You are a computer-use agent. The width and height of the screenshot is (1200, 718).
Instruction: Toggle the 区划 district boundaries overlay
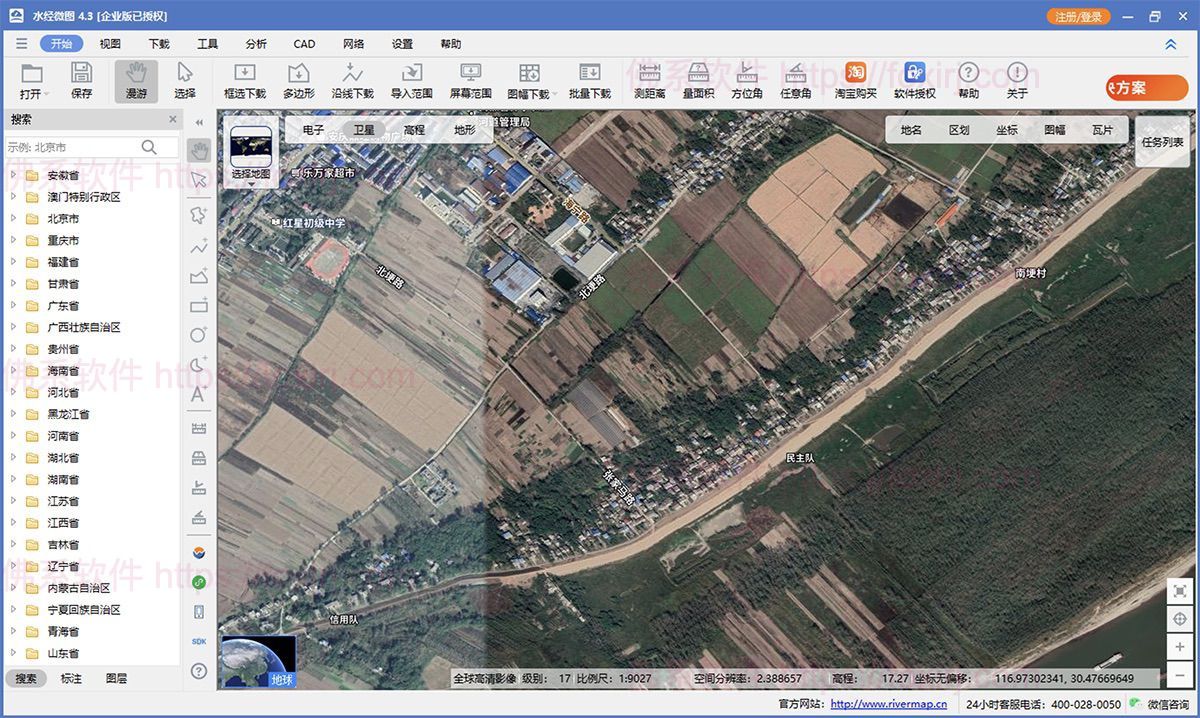(959, 130)
